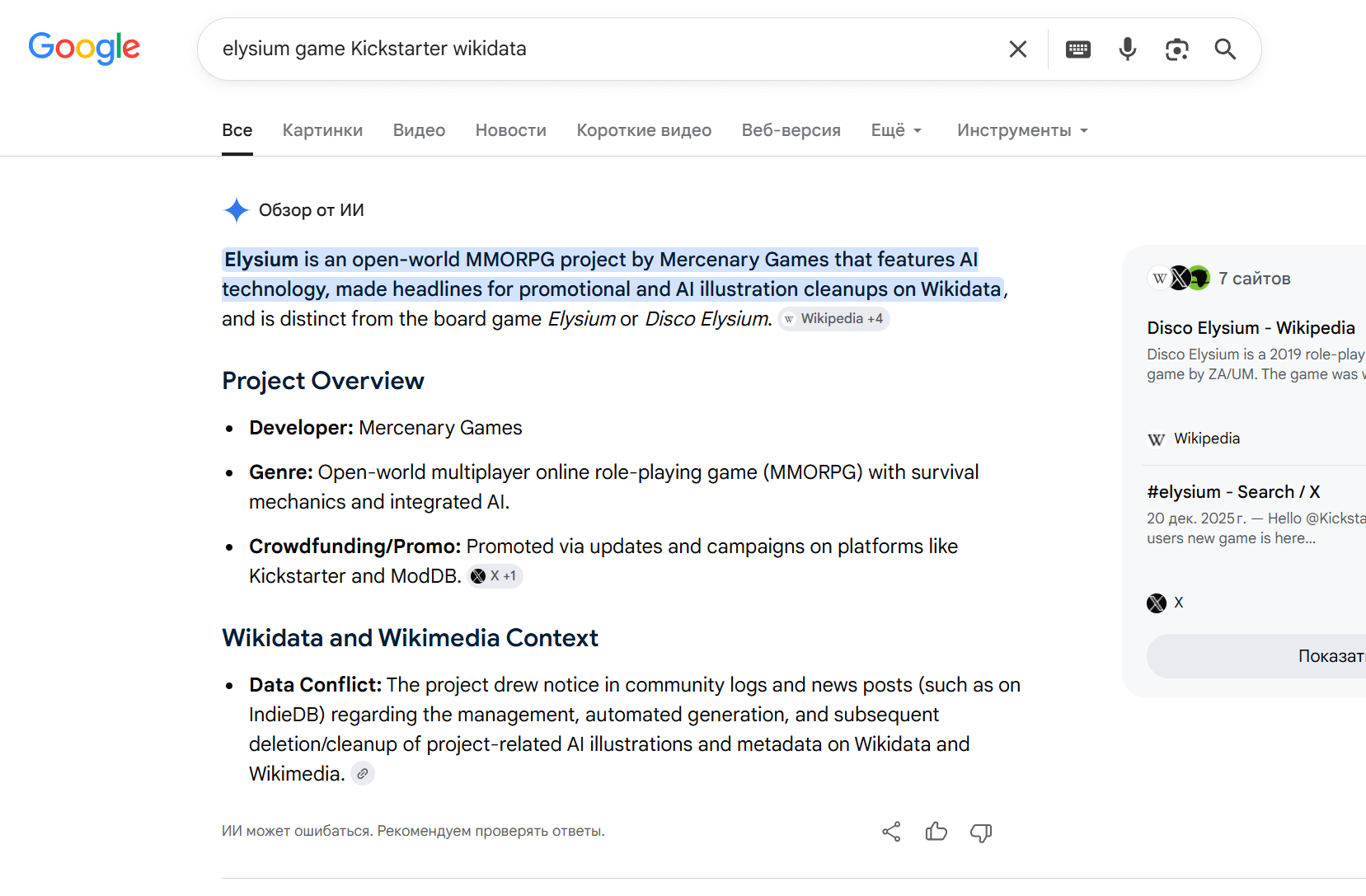
Task: Click the Project Overview heading
Action: point(323,381)
